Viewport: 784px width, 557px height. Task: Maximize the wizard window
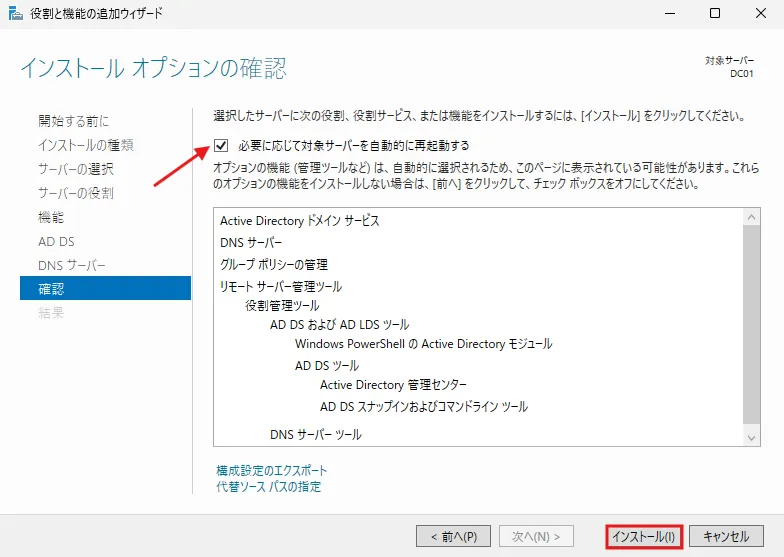point(715,14)
